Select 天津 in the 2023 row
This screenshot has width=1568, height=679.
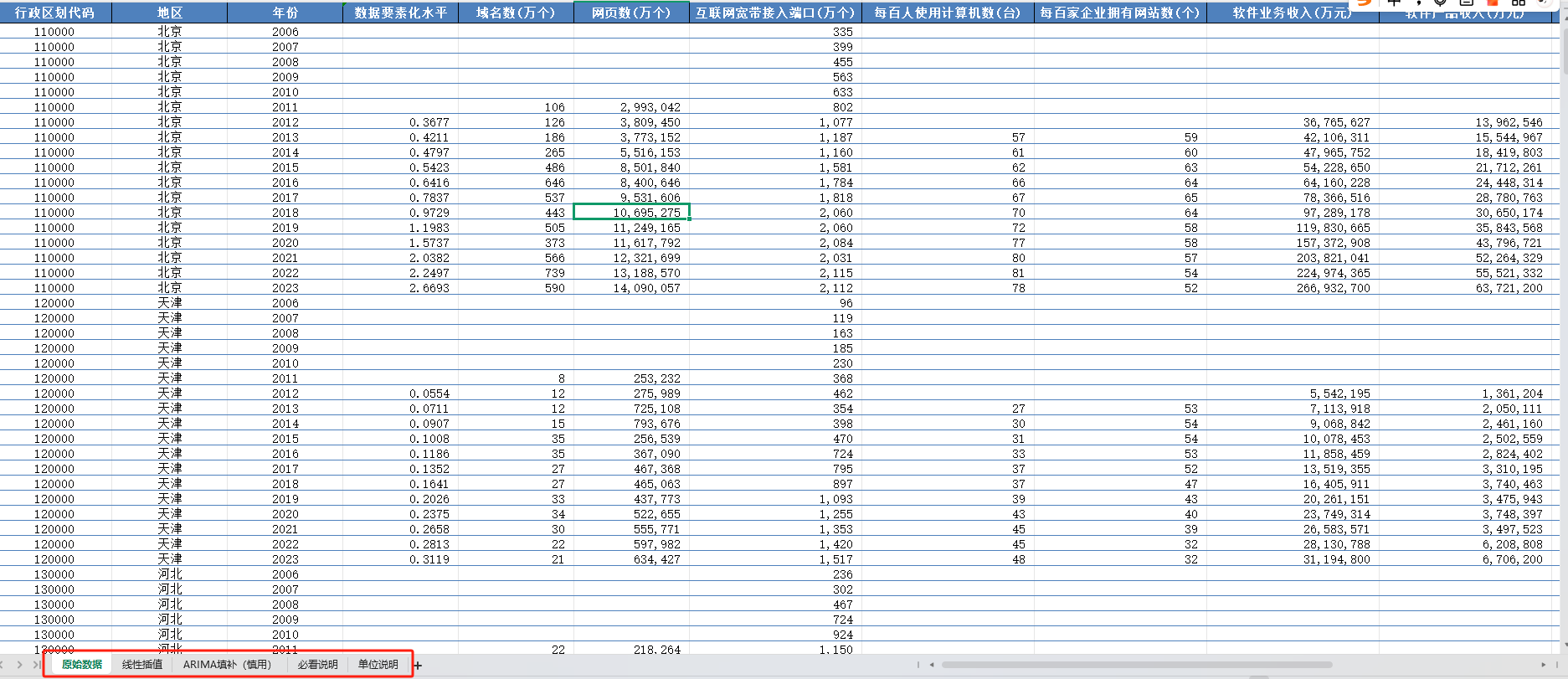coord(170,559)
